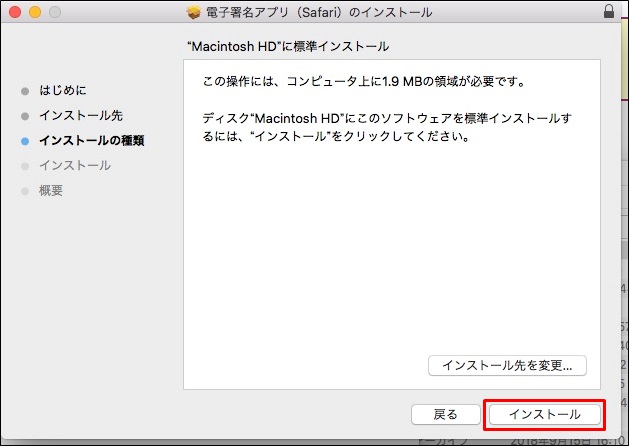Close the installer with the red button
This screenshot has width=629, height=446.
[15, 12]
